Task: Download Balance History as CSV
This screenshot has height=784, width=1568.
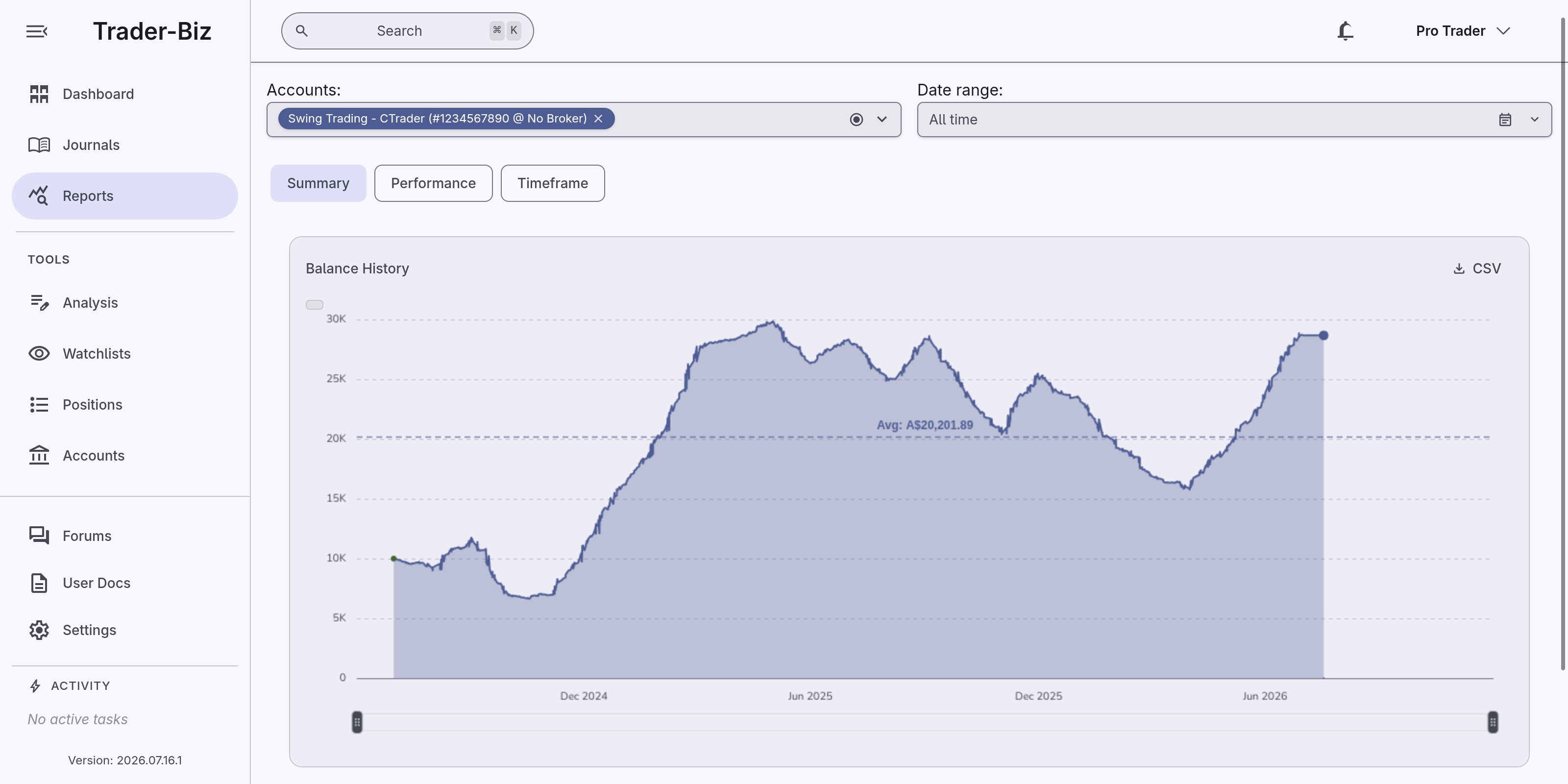Action: pyautogui.click(x=1477, y=269)
